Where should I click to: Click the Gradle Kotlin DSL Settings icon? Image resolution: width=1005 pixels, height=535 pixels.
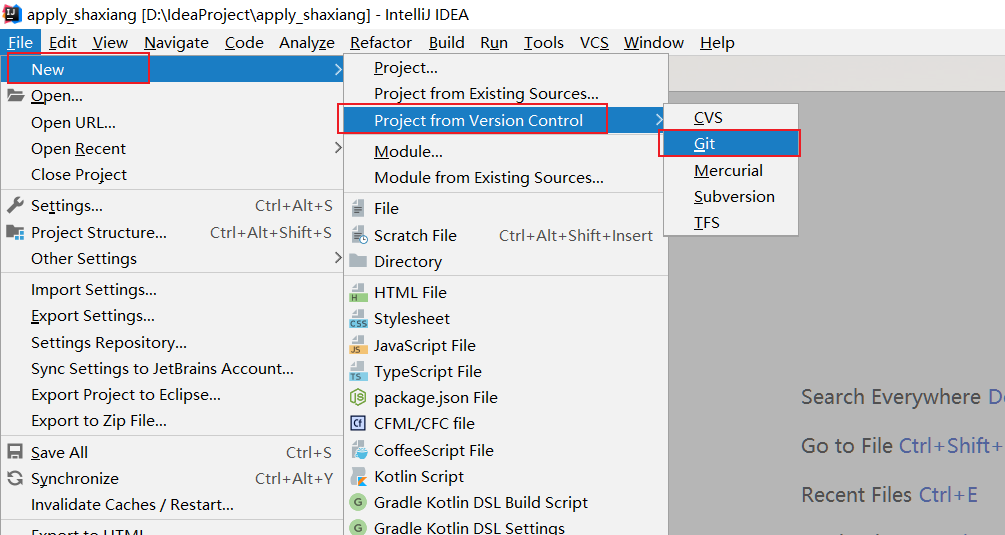click(358, 527)
